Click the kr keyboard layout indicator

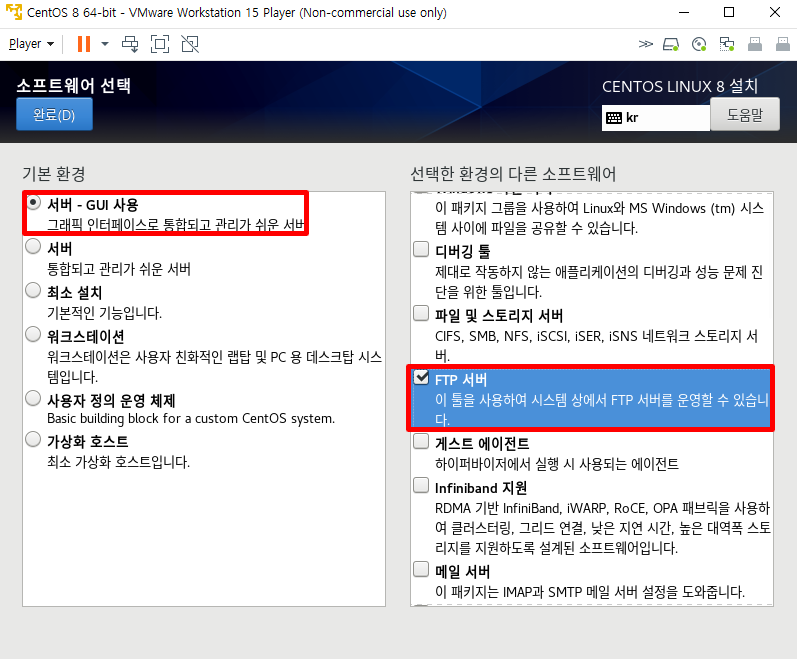tap(656, 118)
